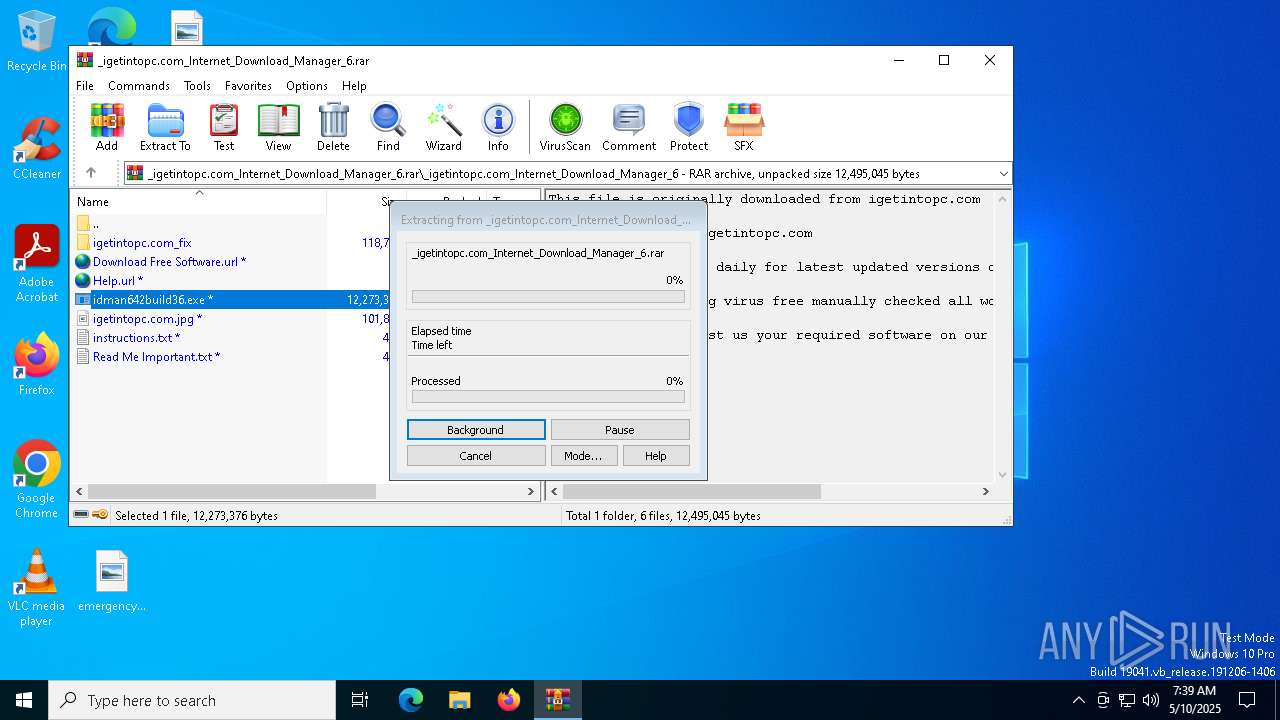This screenshot has height=720, width=1280.
Task: Select Firefox desktop shortcut
Action: click(x=37, y=365)
